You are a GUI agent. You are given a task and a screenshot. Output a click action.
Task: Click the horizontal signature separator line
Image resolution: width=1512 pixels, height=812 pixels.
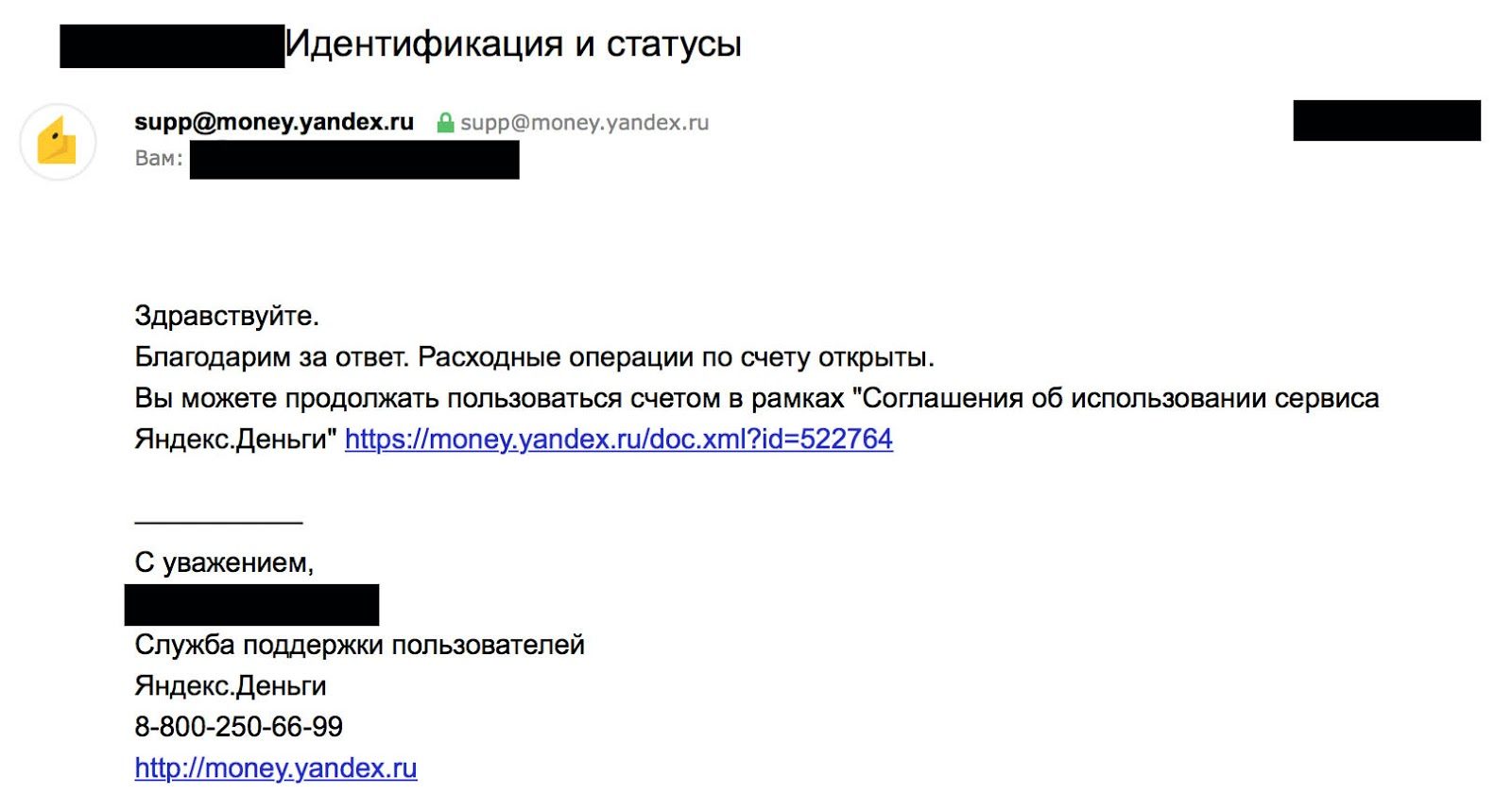[x=218, y=522]
